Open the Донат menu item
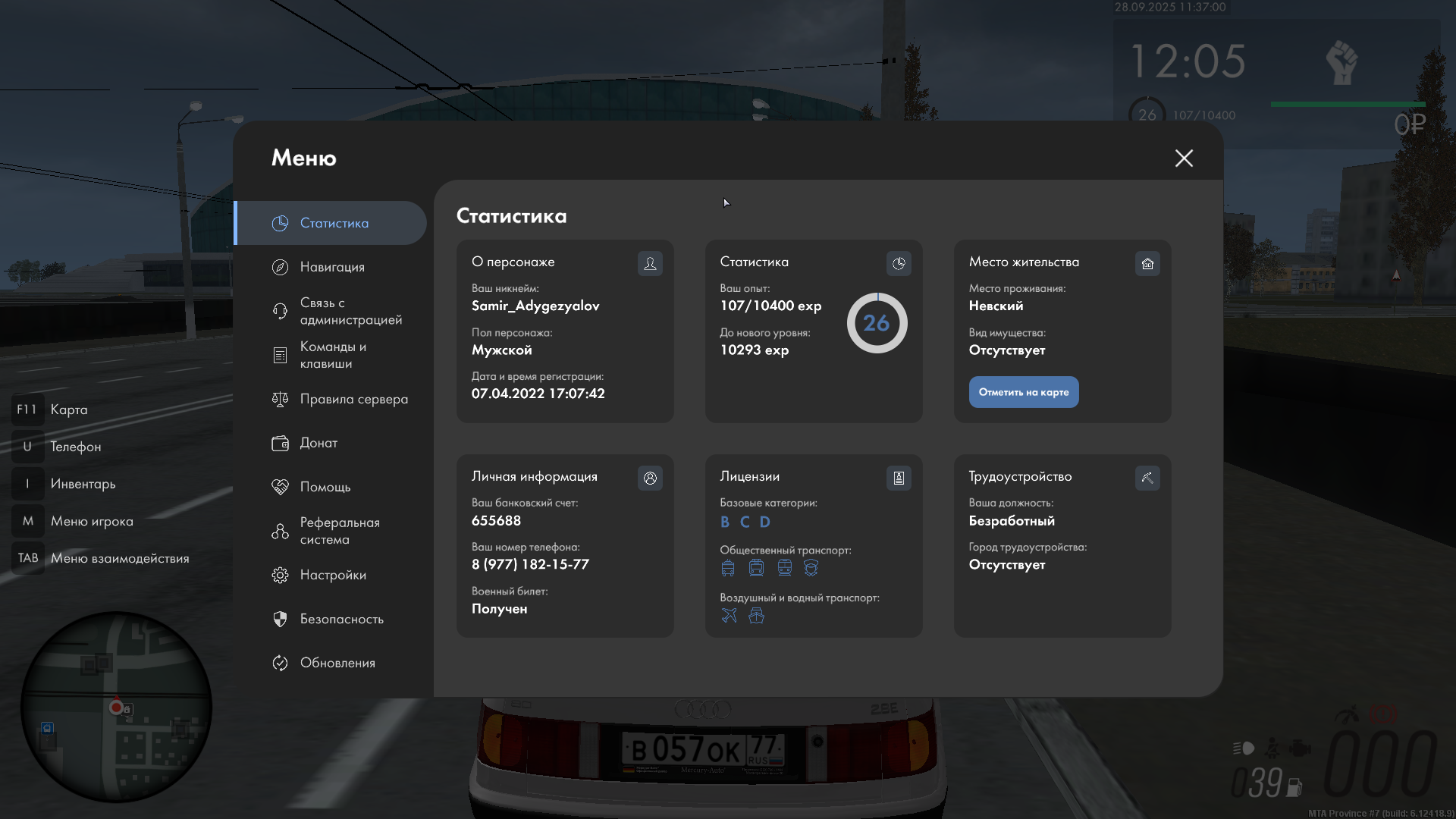The width and height of the screenshot is (1456, 819). pos(318,443)
